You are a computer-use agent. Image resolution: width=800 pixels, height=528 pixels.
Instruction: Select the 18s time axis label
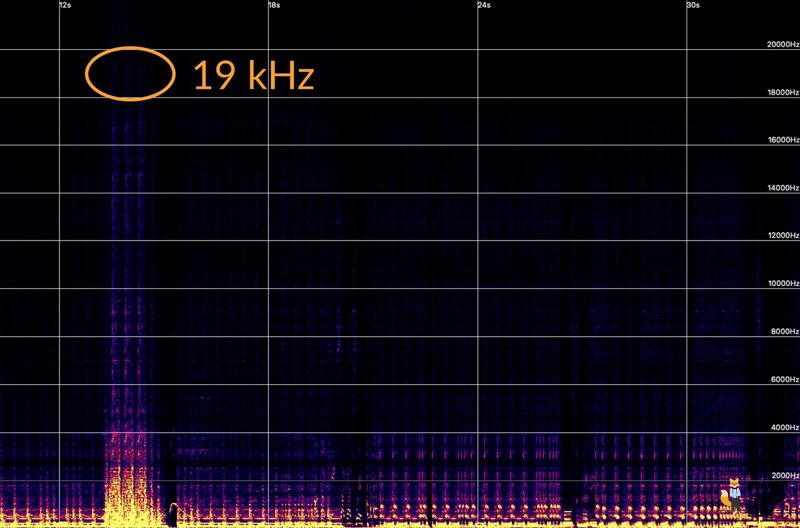[x=275, y=5]
